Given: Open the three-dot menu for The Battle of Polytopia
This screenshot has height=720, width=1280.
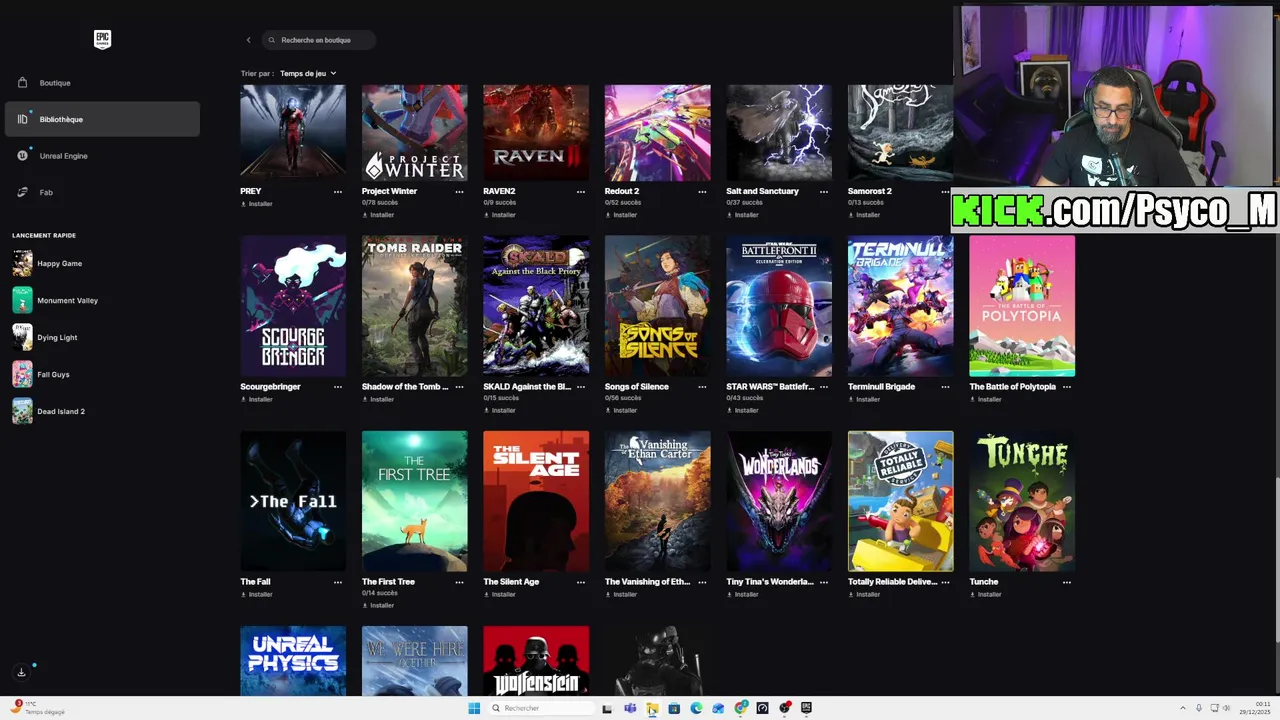Looking at the screenshot, I should tap(1067, 387).
